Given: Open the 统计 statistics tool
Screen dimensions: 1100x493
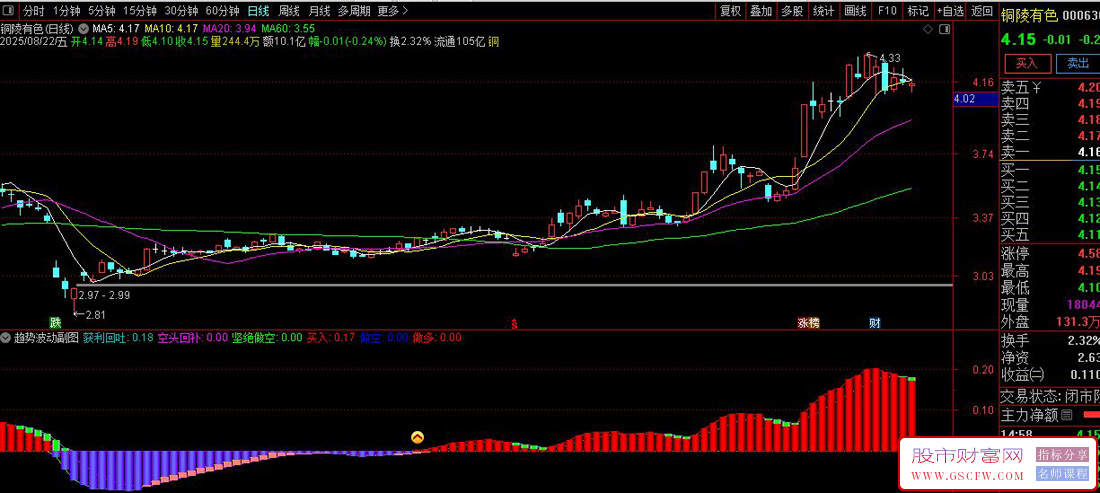Looking at the screenshot, I should pos(824,11).
